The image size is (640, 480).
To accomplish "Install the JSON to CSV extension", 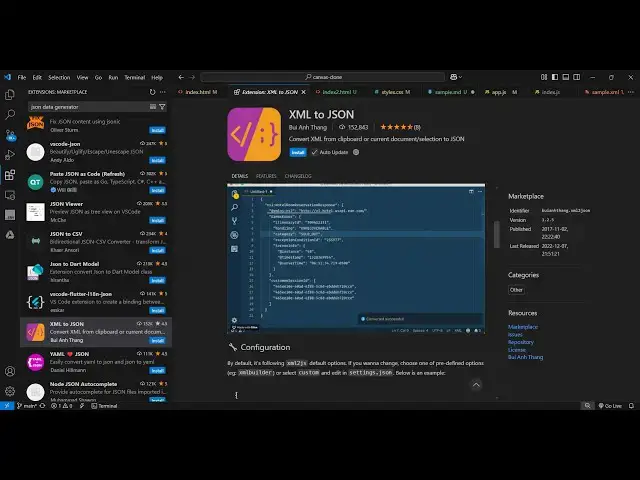I will (157, 250).
